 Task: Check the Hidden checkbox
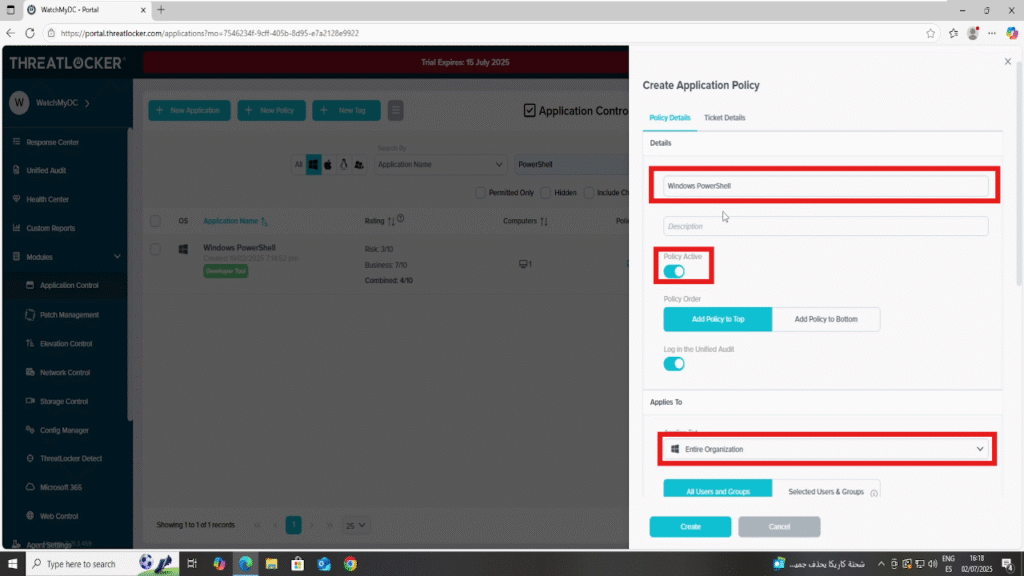(546, 193)
